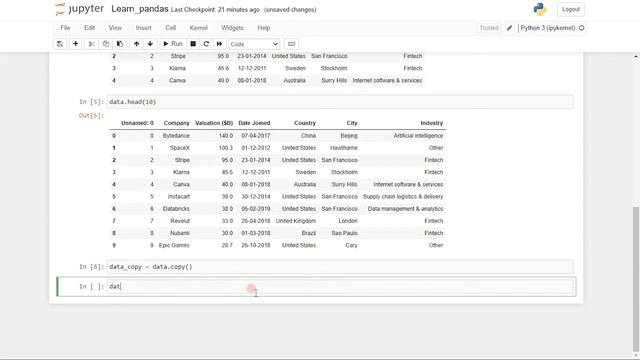Click the edit pencil icon near Trusted

coord(509,28)
